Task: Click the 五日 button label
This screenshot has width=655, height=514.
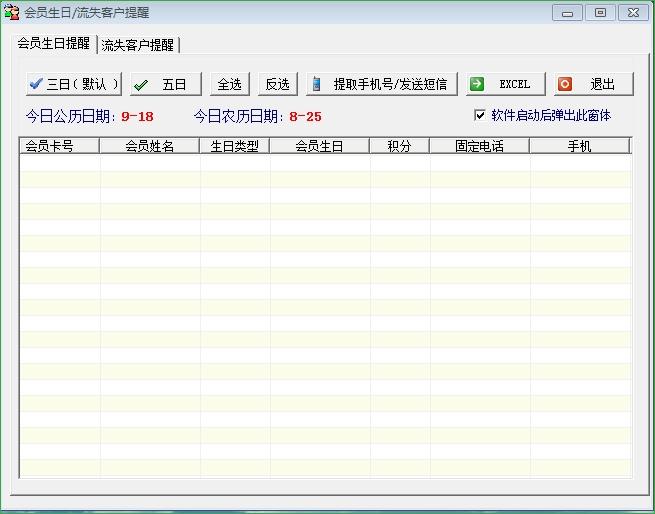Action: 174,84
